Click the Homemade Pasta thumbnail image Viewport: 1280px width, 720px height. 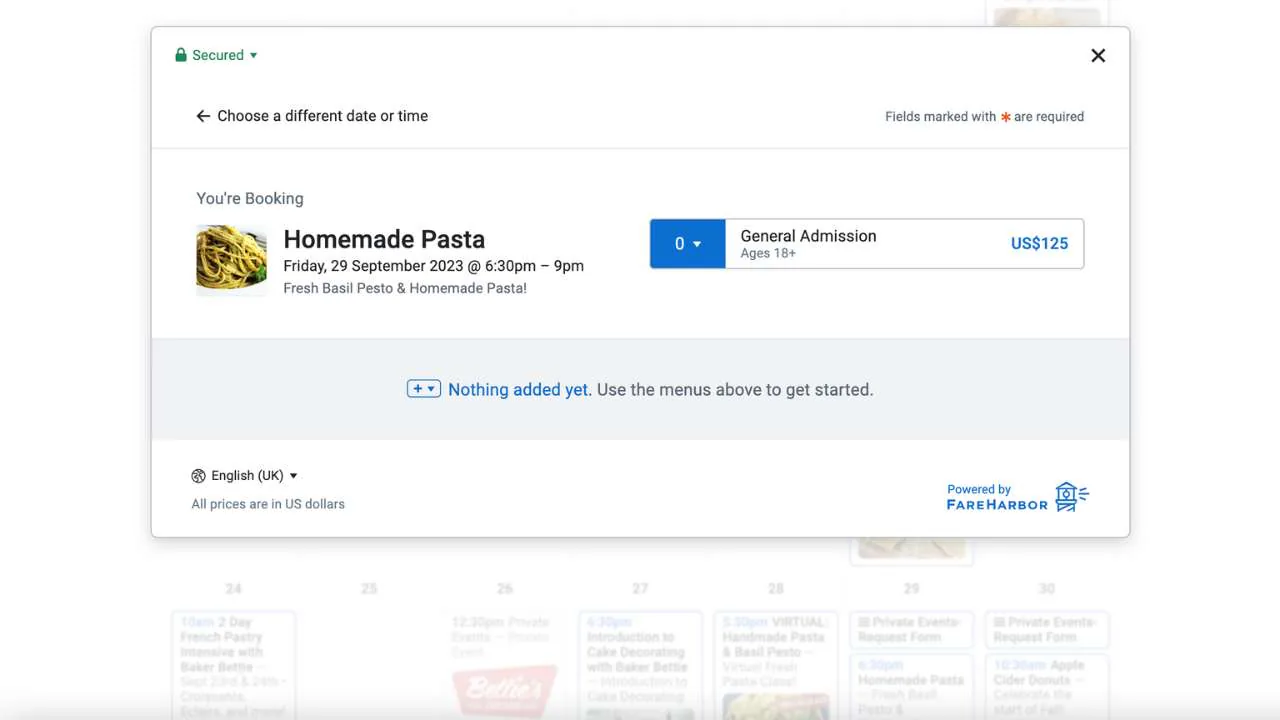(231, 259)
